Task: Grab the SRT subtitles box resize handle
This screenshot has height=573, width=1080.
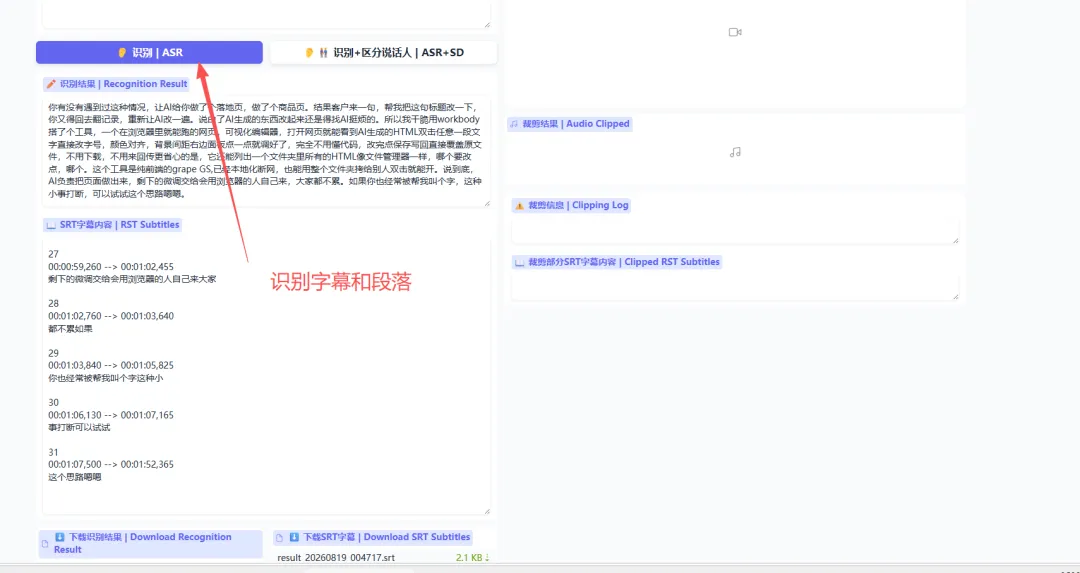Action: pos(487,510)
